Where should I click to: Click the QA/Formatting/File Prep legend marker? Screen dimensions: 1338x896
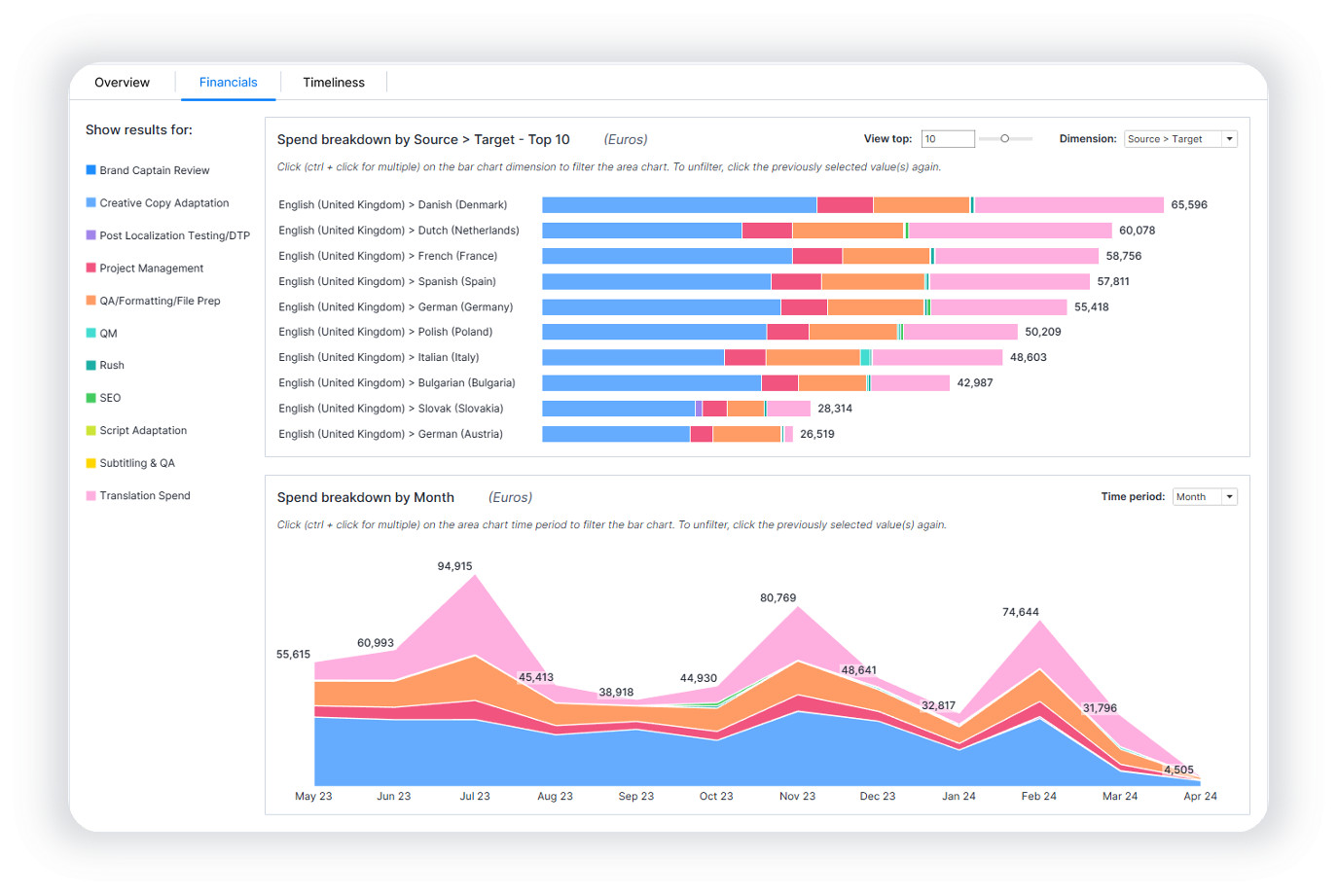[90, 301]
